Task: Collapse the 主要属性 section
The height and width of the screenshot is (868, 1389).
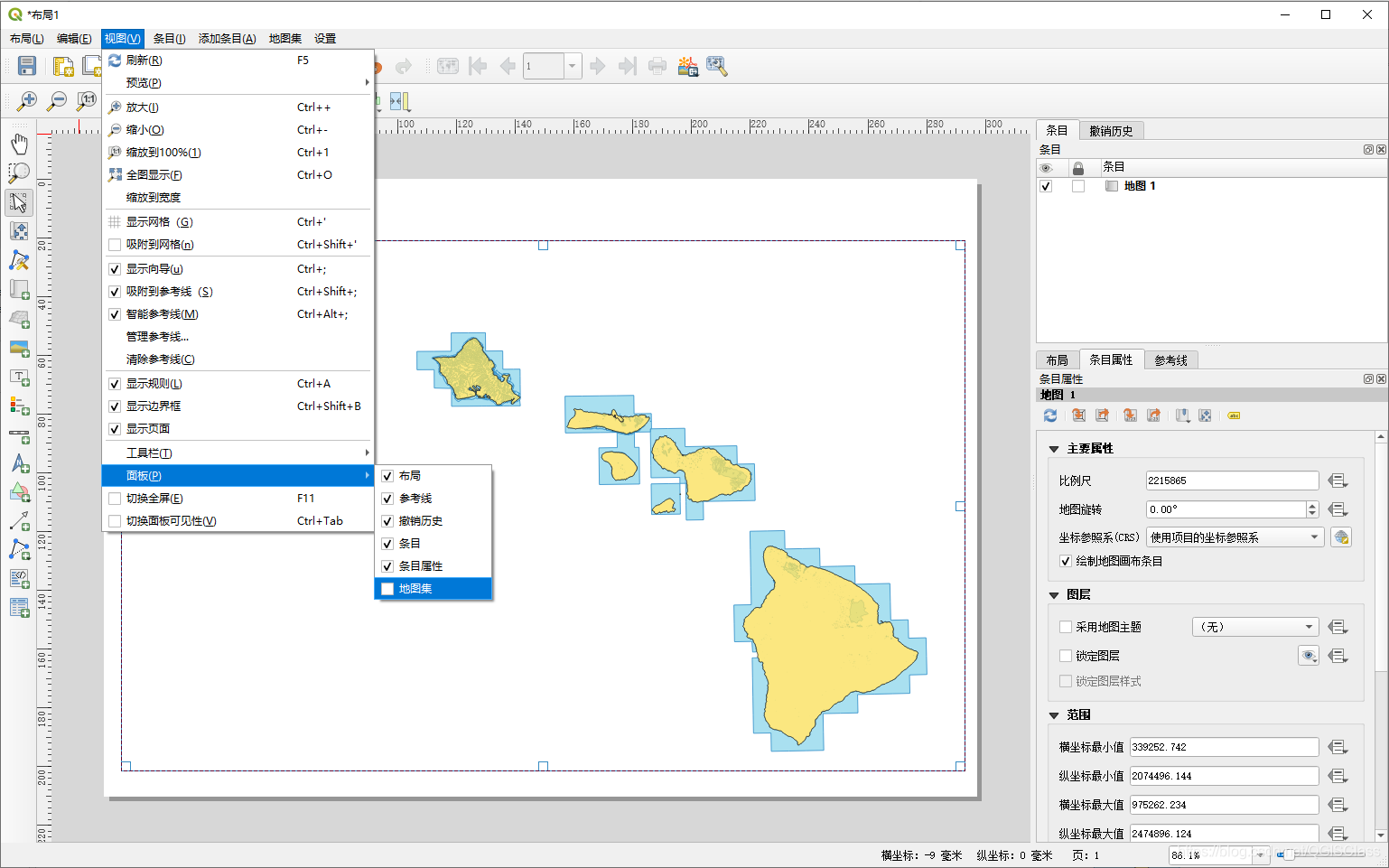Action: coord(1054,449)
